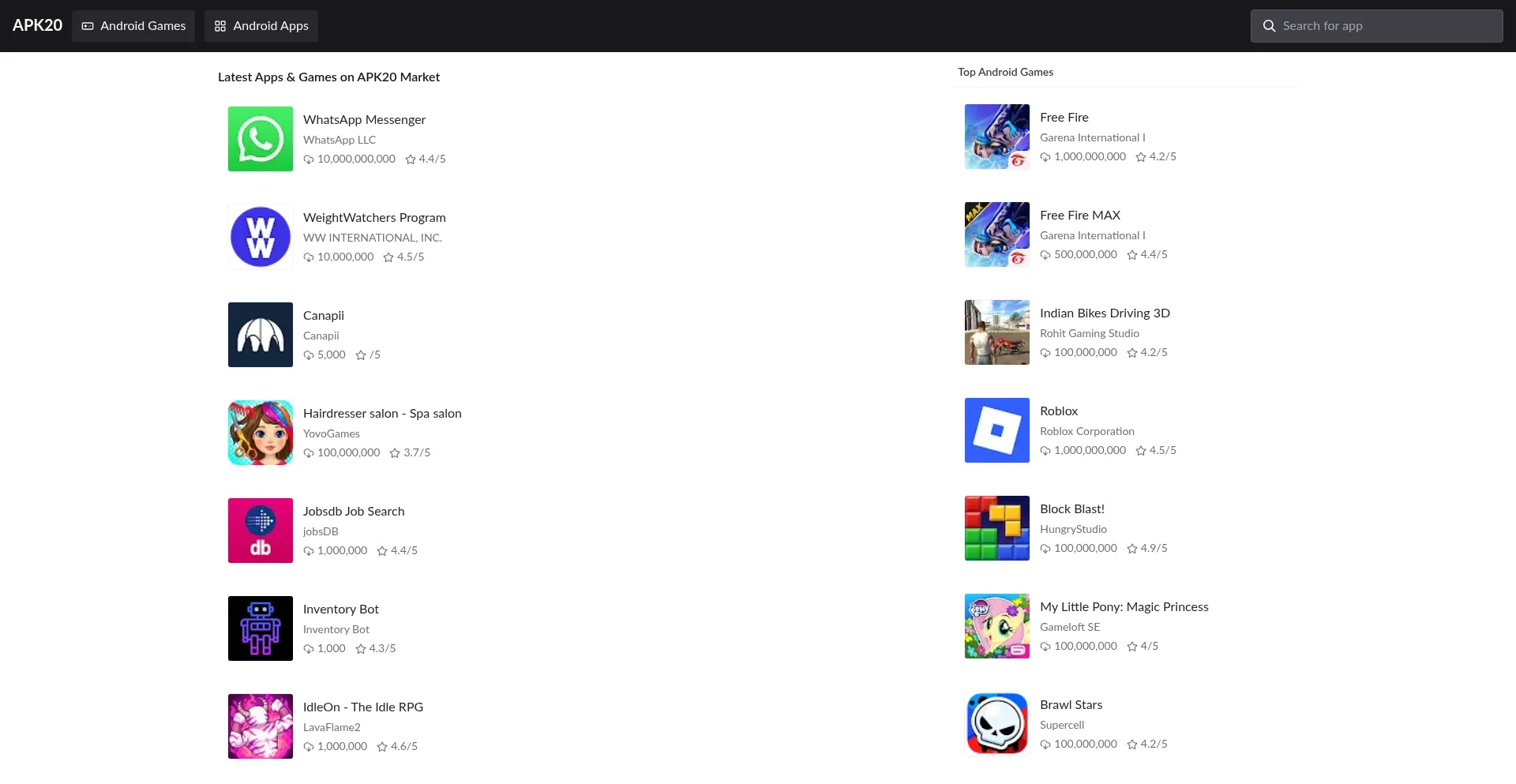The height and width of the screenshot is (784, 1516).
Task: Open the WeightWatchers Program title link
Action: point(374,217)
